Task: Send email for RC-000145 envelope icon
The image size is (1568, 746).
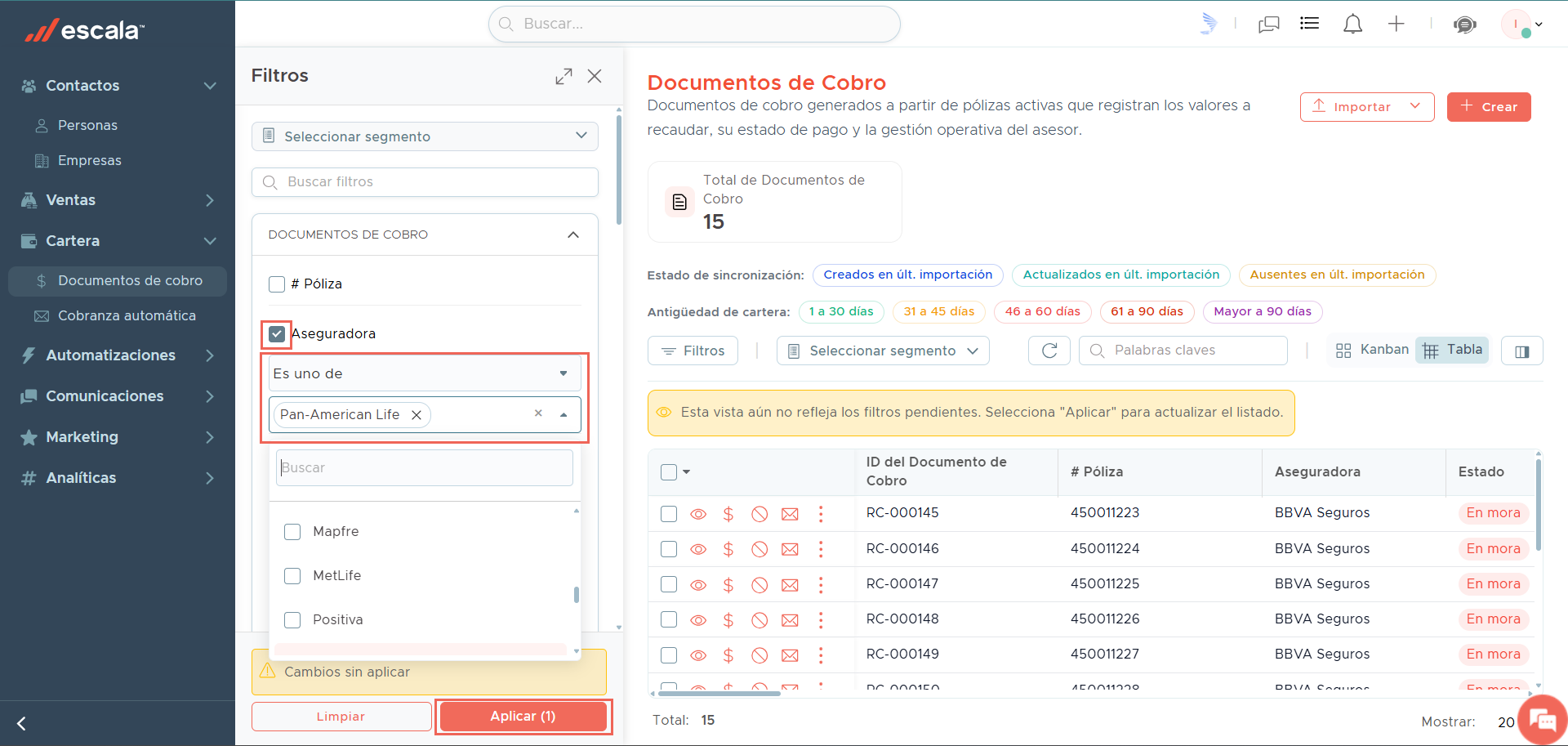Action: point(790,514)
